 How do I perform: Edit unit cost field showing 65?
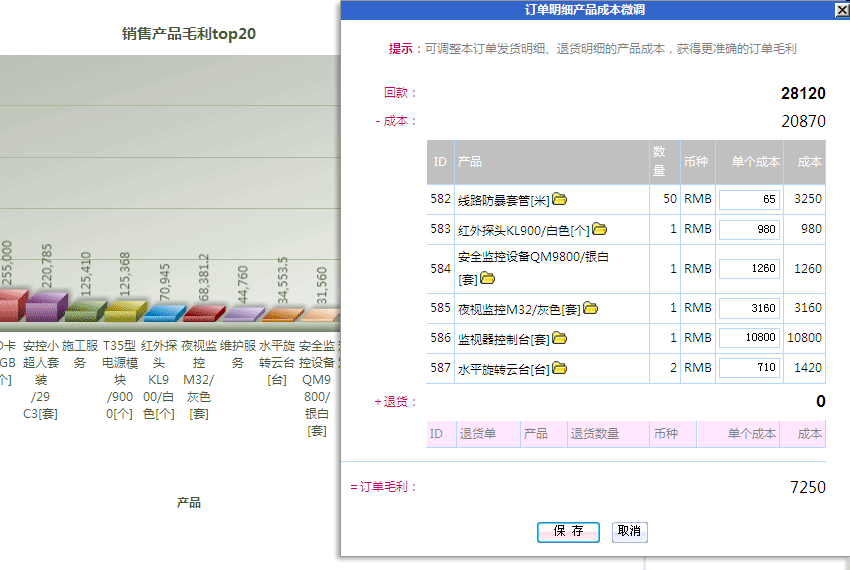click(x=749, y=199)
